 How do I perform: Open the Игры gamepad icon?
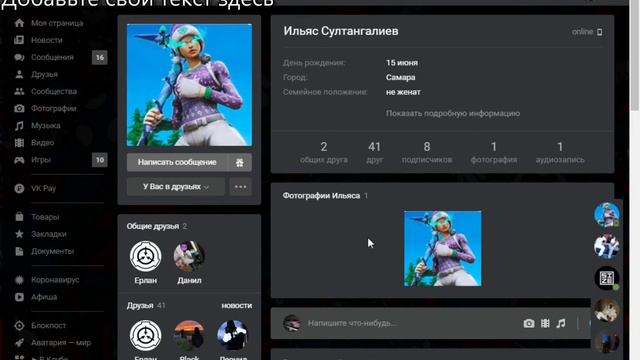pos(19,160)
